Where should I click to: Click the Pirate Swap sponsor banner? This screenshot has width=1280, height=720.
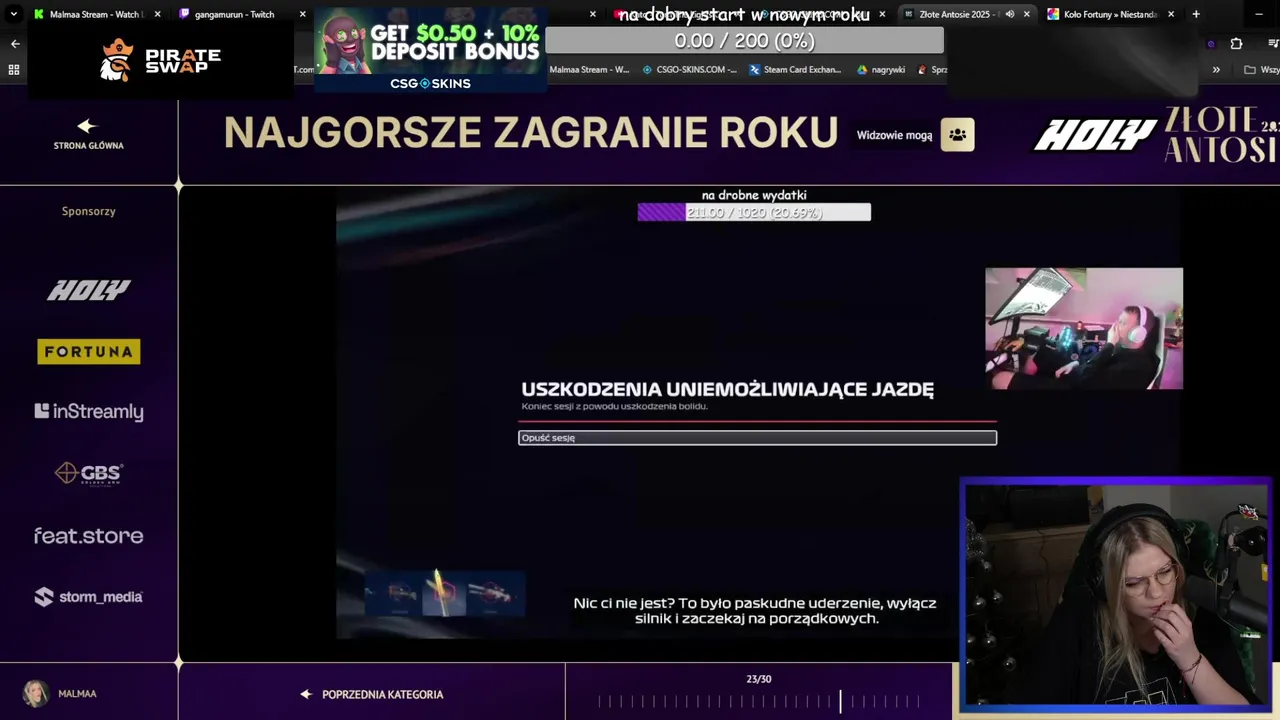pos(161,60)
